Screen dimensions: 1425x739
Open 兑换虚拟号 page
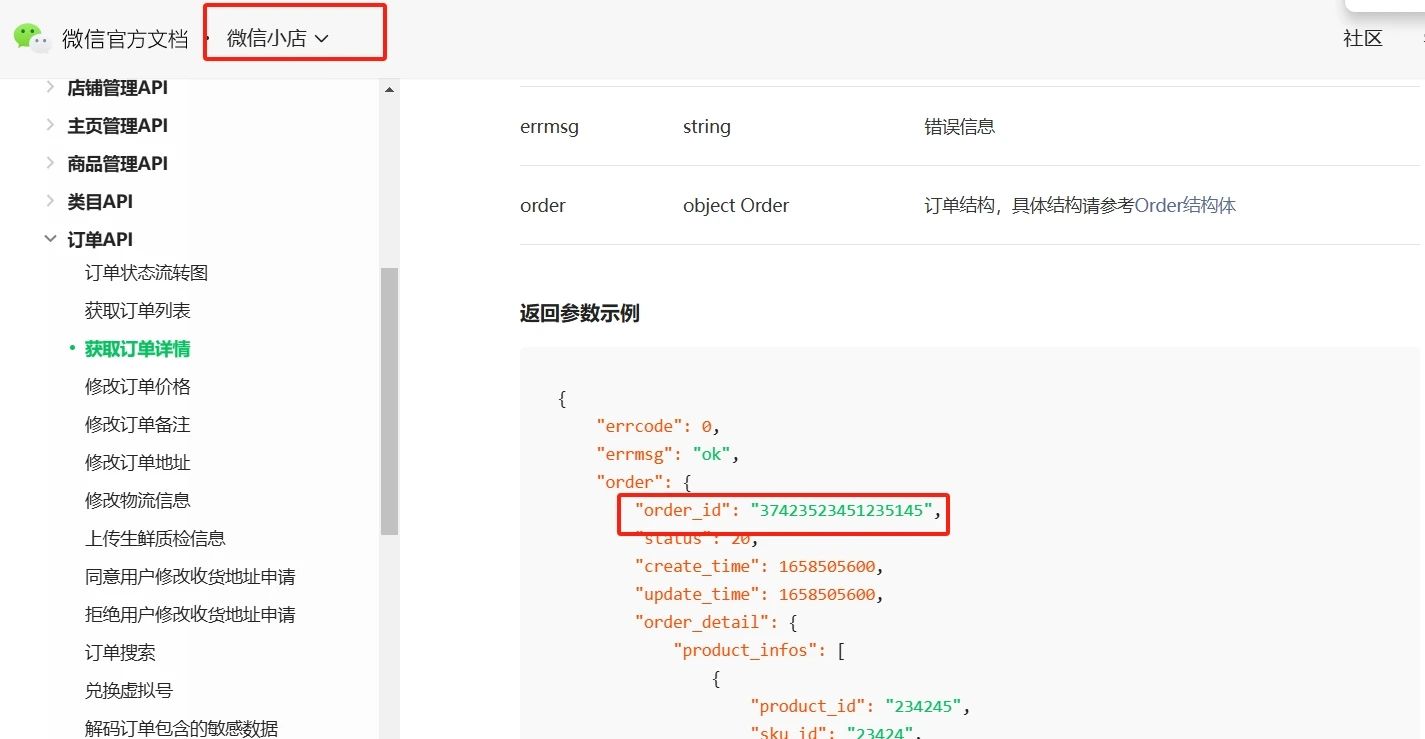point(128,691)
